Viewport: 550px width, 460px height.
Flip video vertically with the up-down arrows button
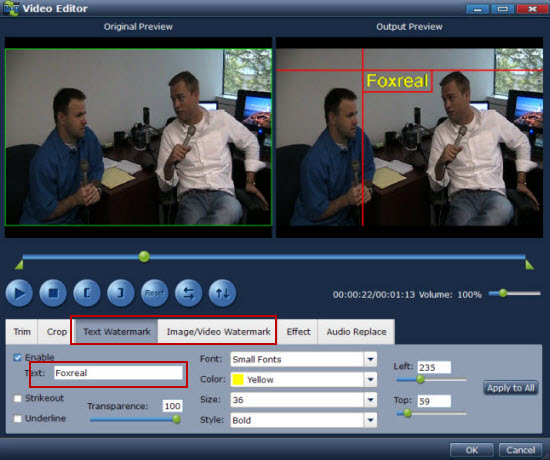[x=222, y=293]
